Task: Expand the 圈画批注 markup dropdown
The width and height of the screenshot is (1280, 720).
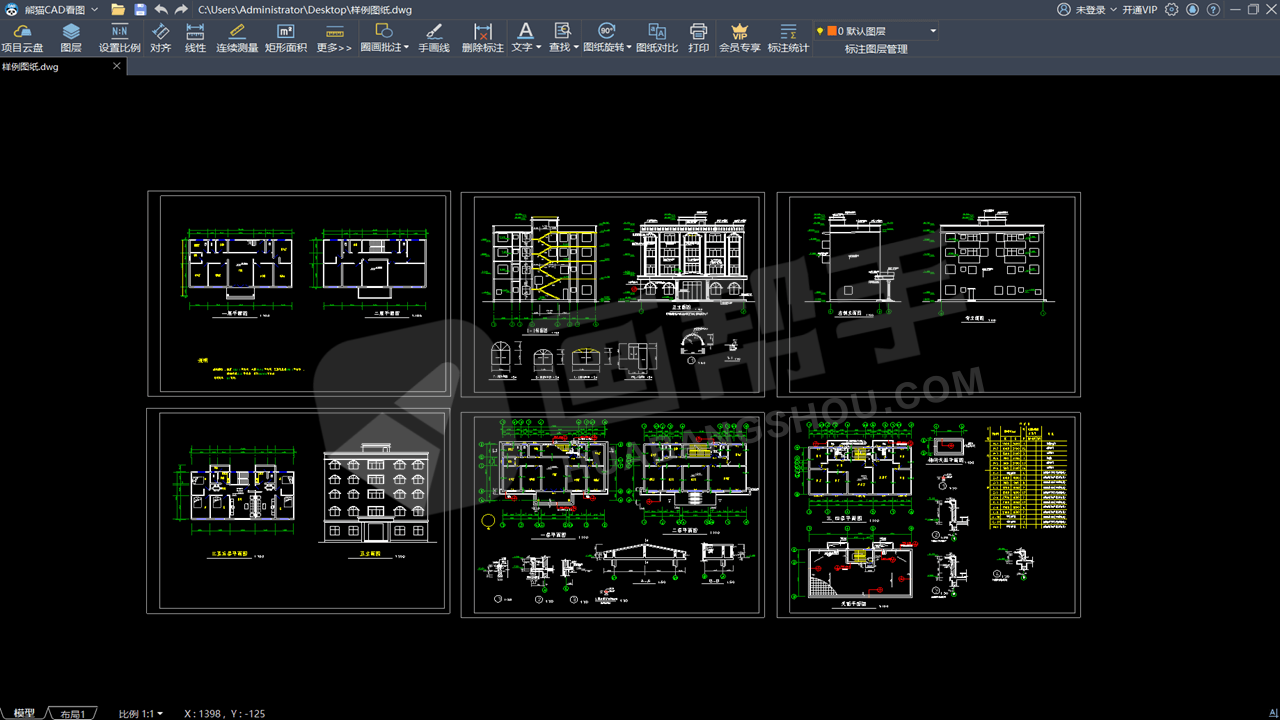Action: (x=407, y=47)
